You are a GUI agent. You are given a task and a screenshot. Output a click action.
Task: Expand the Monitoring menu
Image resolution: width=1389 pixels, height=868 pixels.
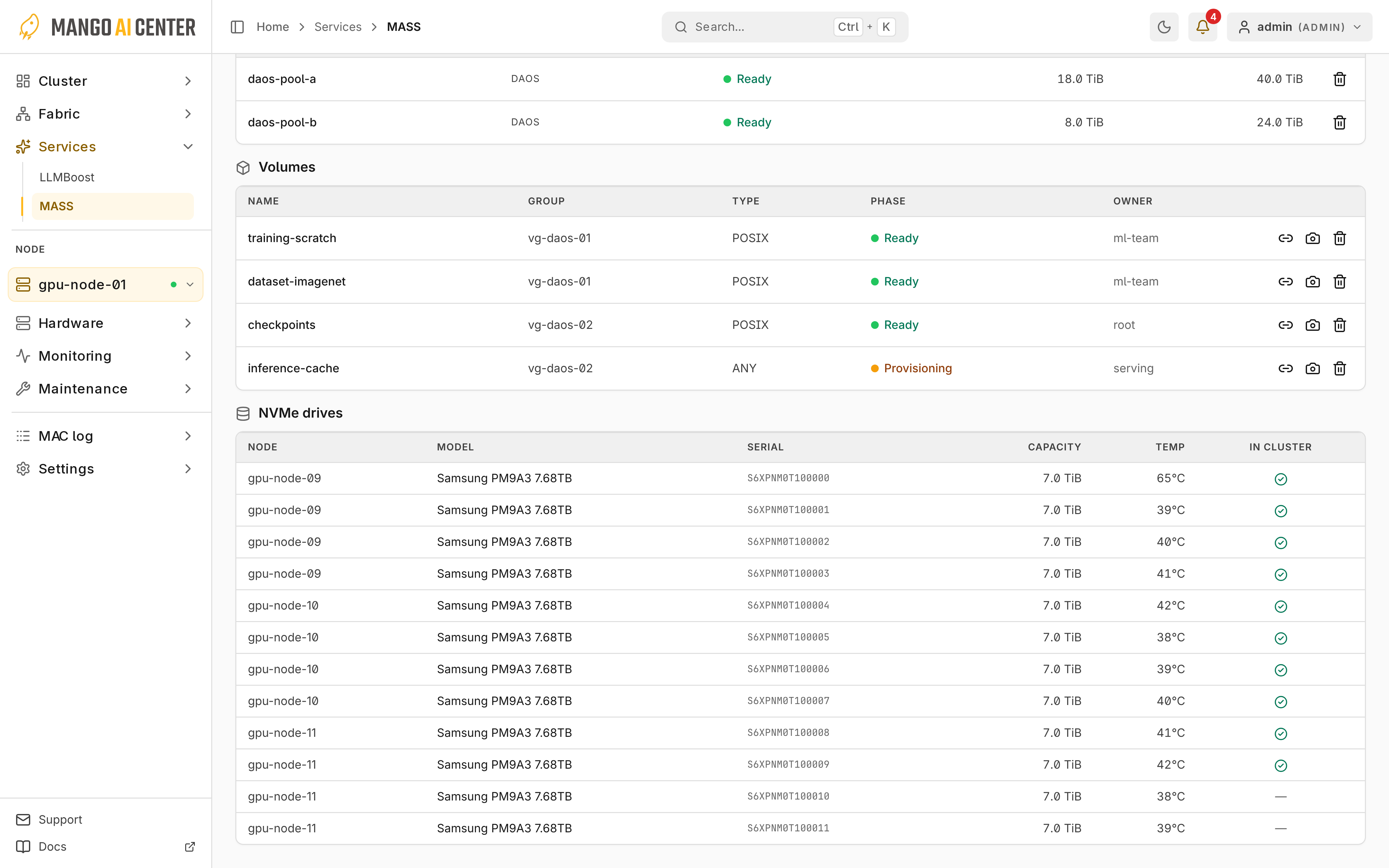pyautogui.click(x=105, y=356)
